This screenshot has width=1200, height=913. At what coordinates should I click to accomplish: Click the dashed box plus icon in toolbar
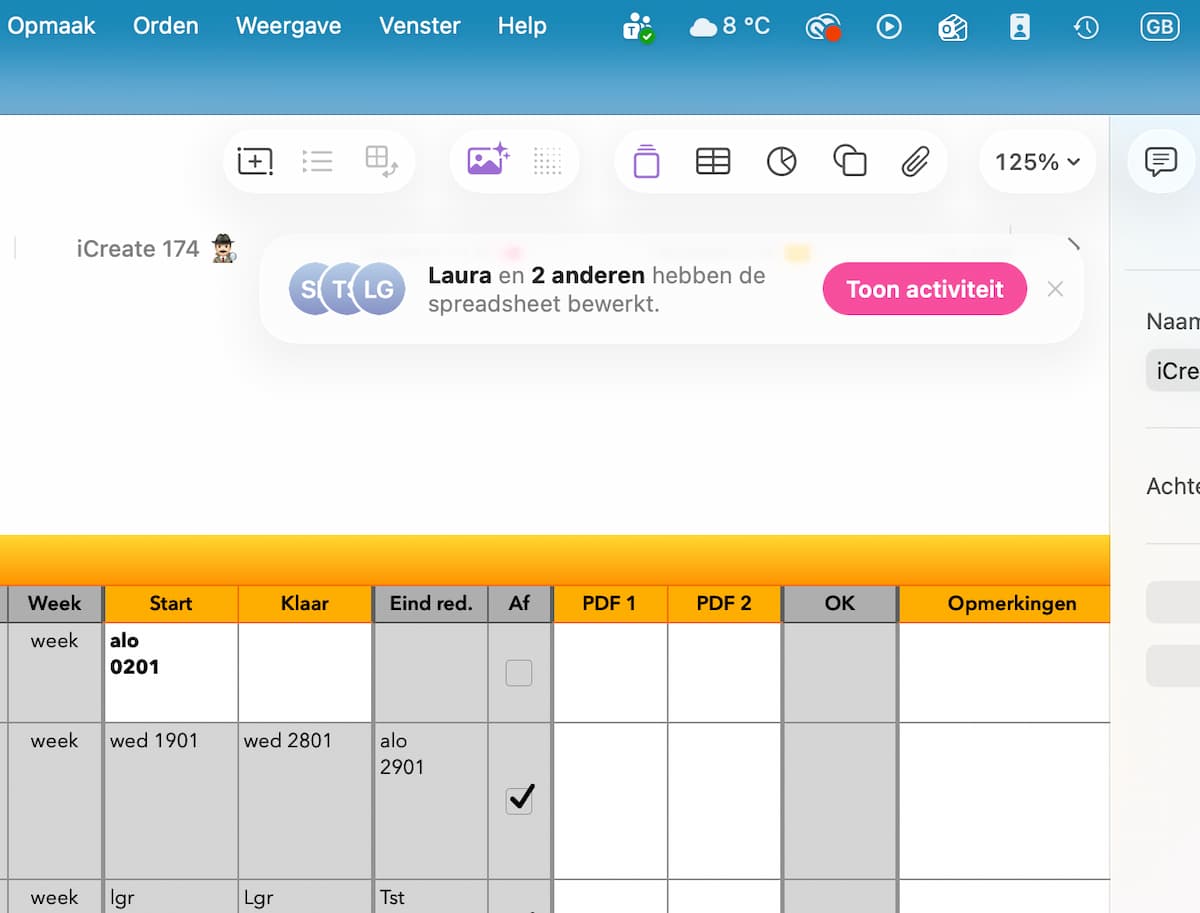click(x=255, y=161)
